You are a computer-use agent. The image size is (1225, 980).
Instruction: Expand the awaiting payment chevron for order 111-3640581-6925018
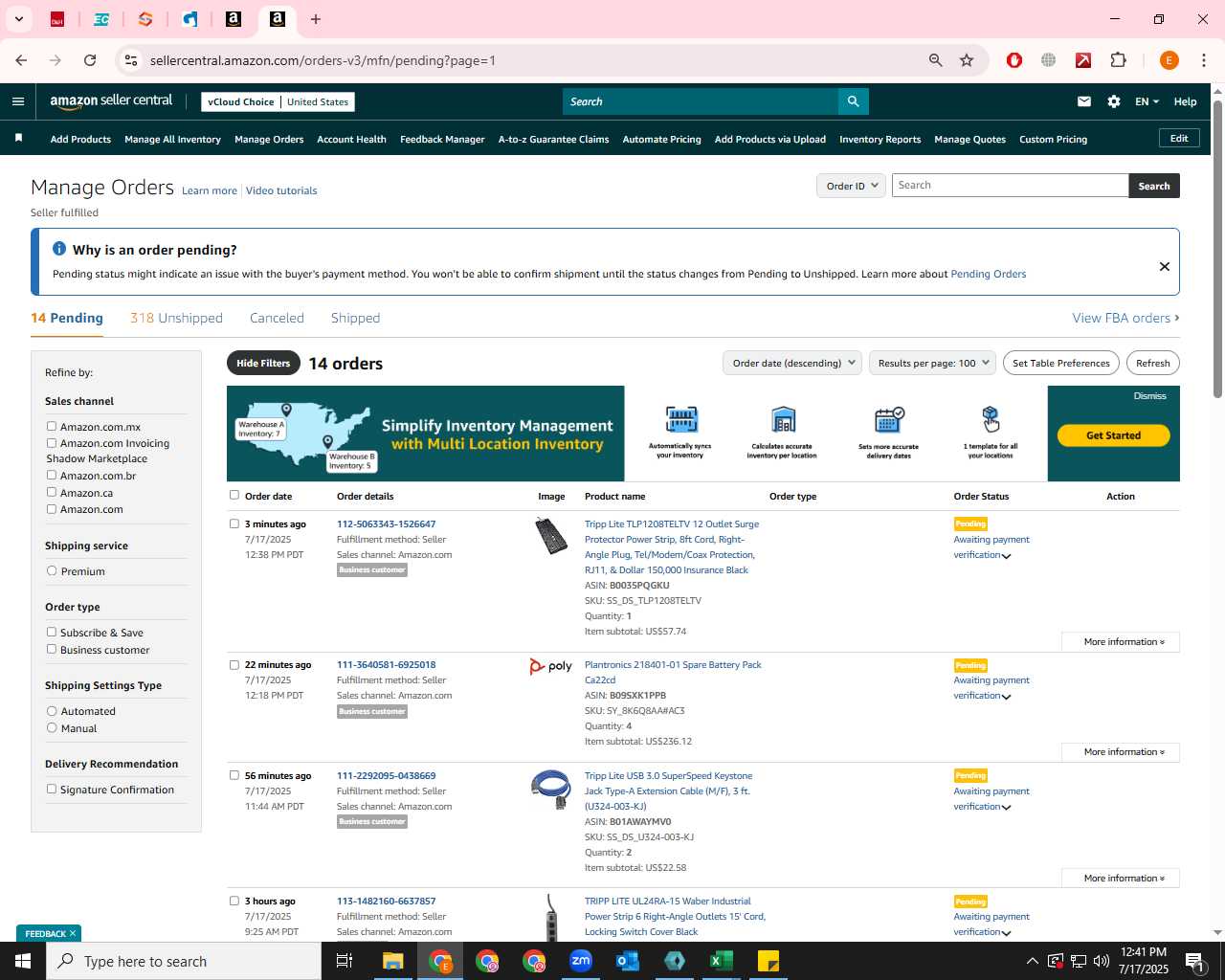[1006, 698]
